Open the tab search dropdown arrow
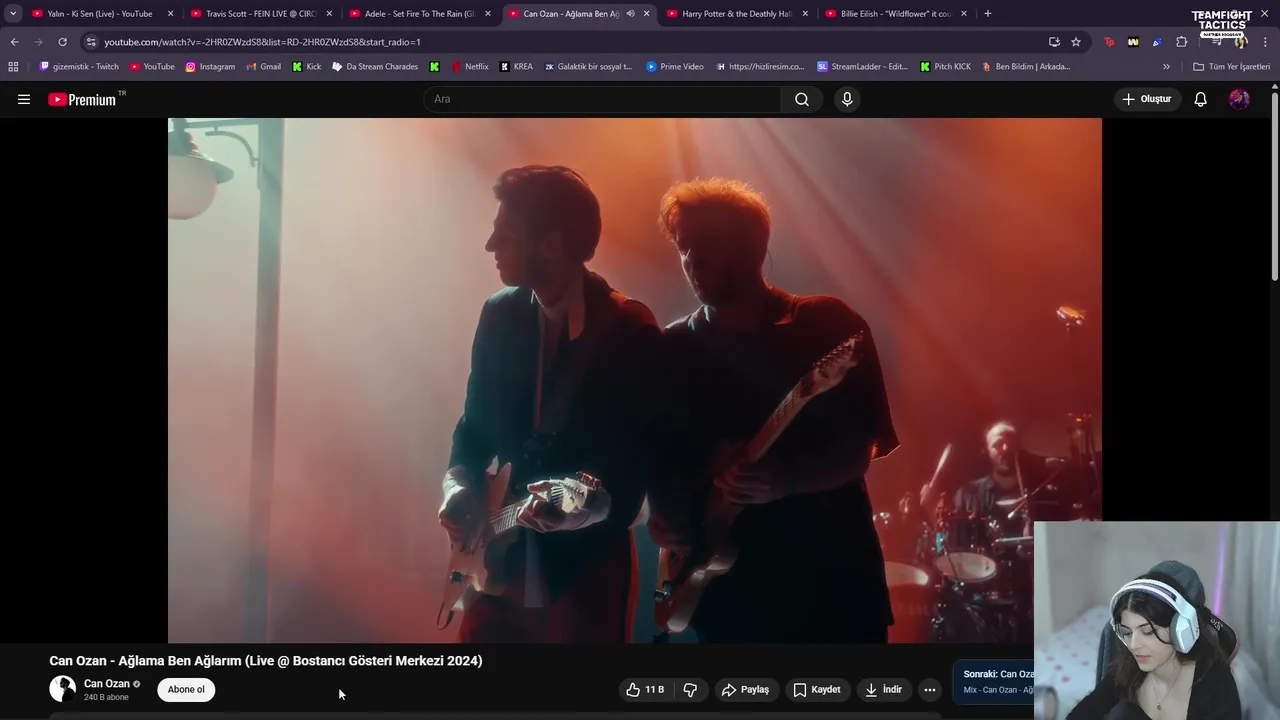 click(13, 14)
